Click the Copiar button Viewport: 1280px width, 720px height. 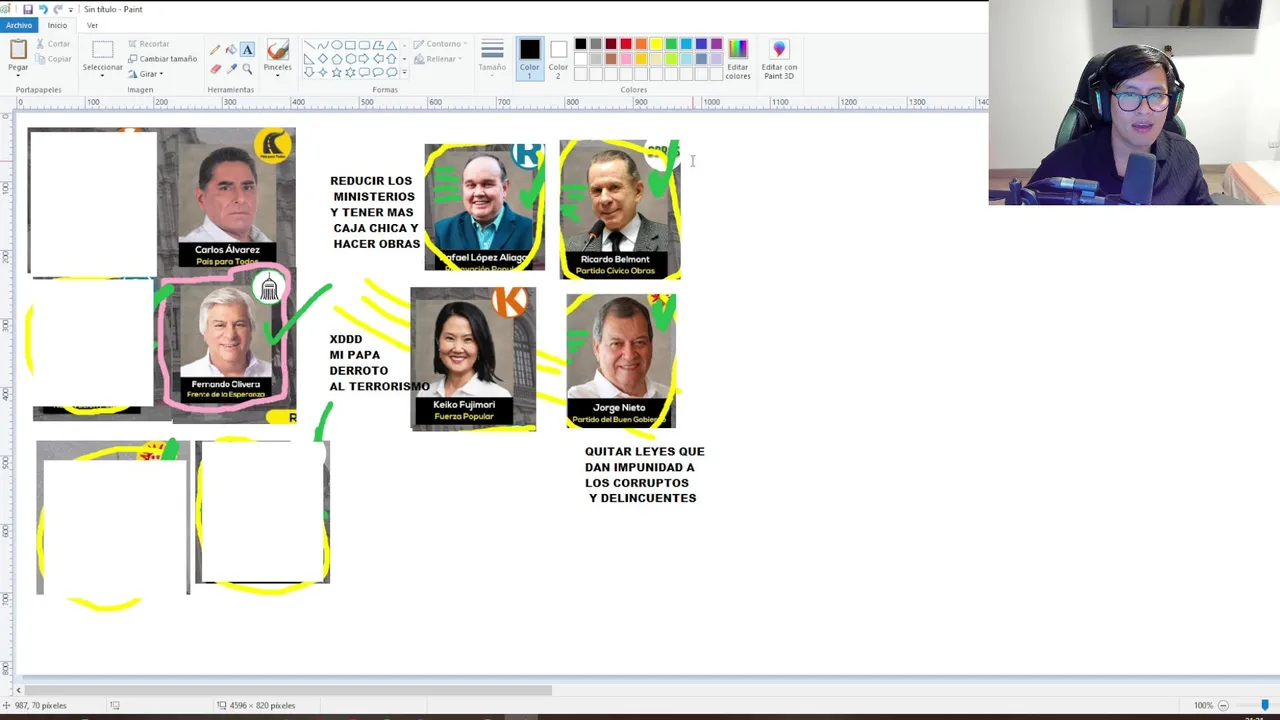53,59
